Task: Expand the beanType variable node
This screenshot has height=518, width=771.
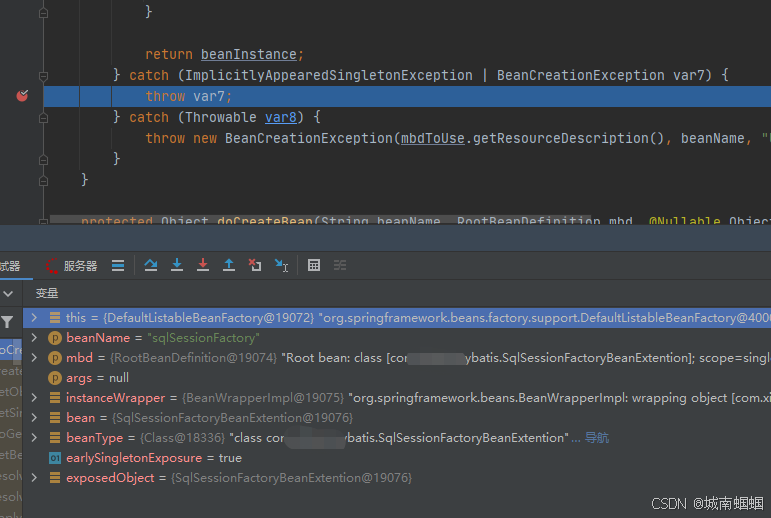Action: tap(34, 437)
